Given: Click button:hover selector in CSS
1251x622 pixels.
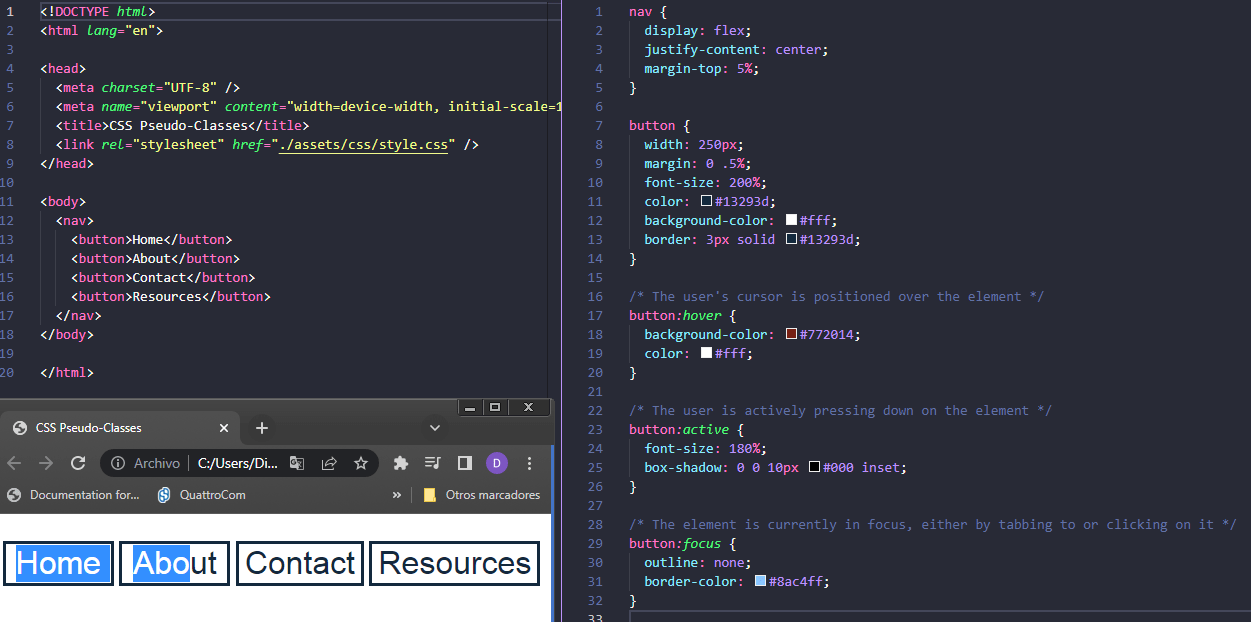Looking at the screenshot, I should tap(675, 315).
